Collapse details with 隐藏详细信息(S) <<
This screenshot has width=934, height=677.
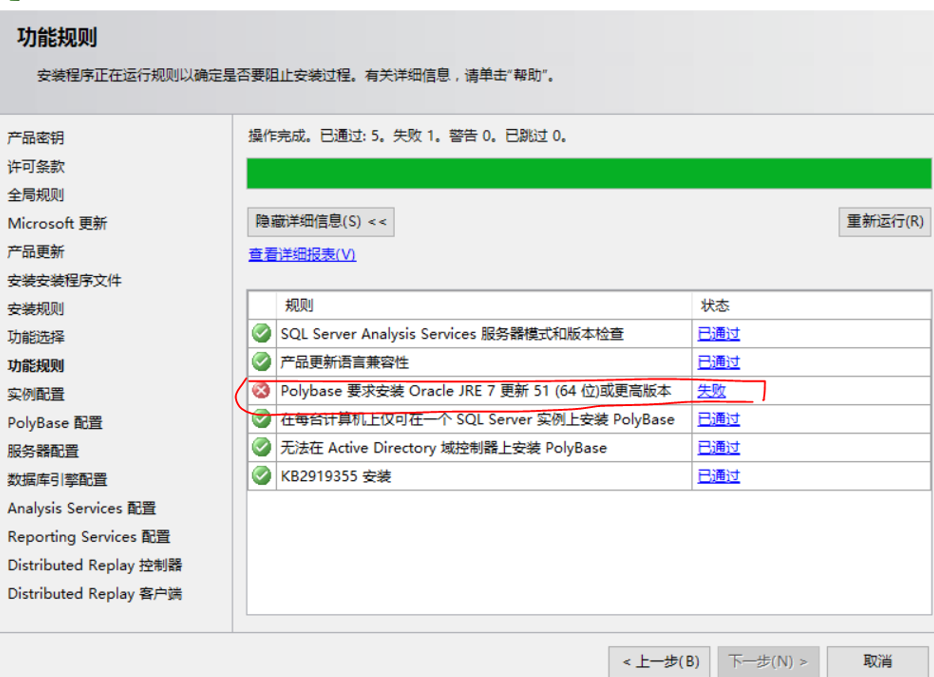click(322, 221)
